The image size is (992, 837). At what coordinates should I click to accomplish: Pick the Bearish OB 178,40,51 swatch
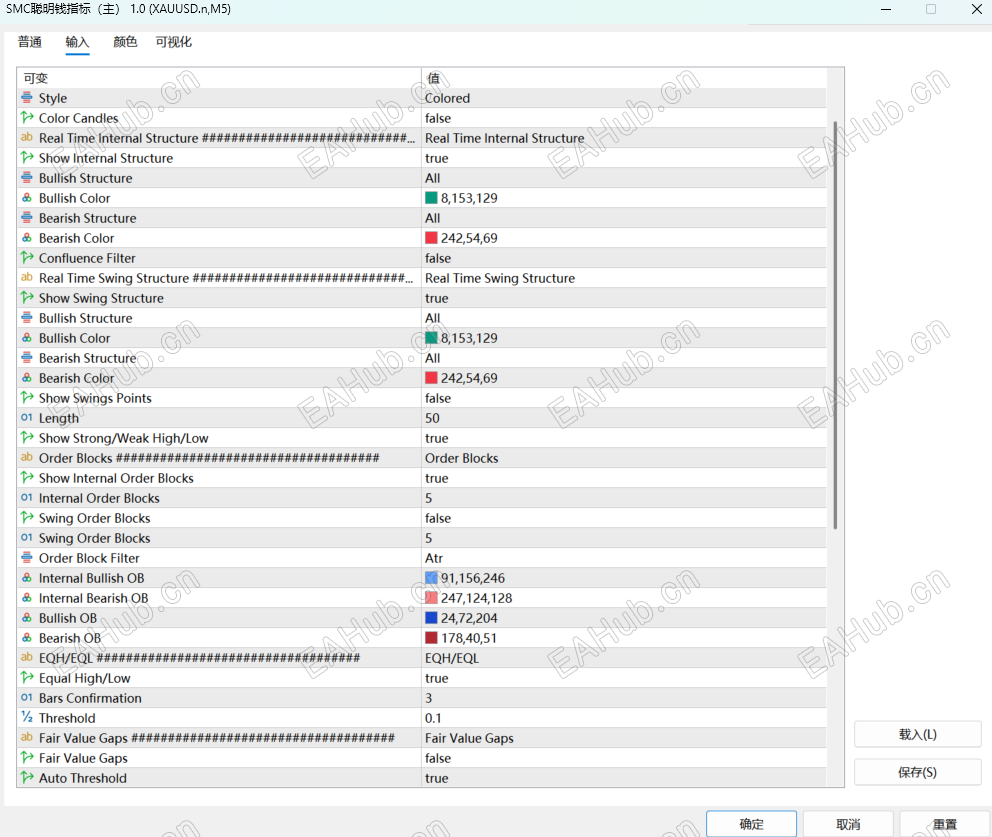431,638
